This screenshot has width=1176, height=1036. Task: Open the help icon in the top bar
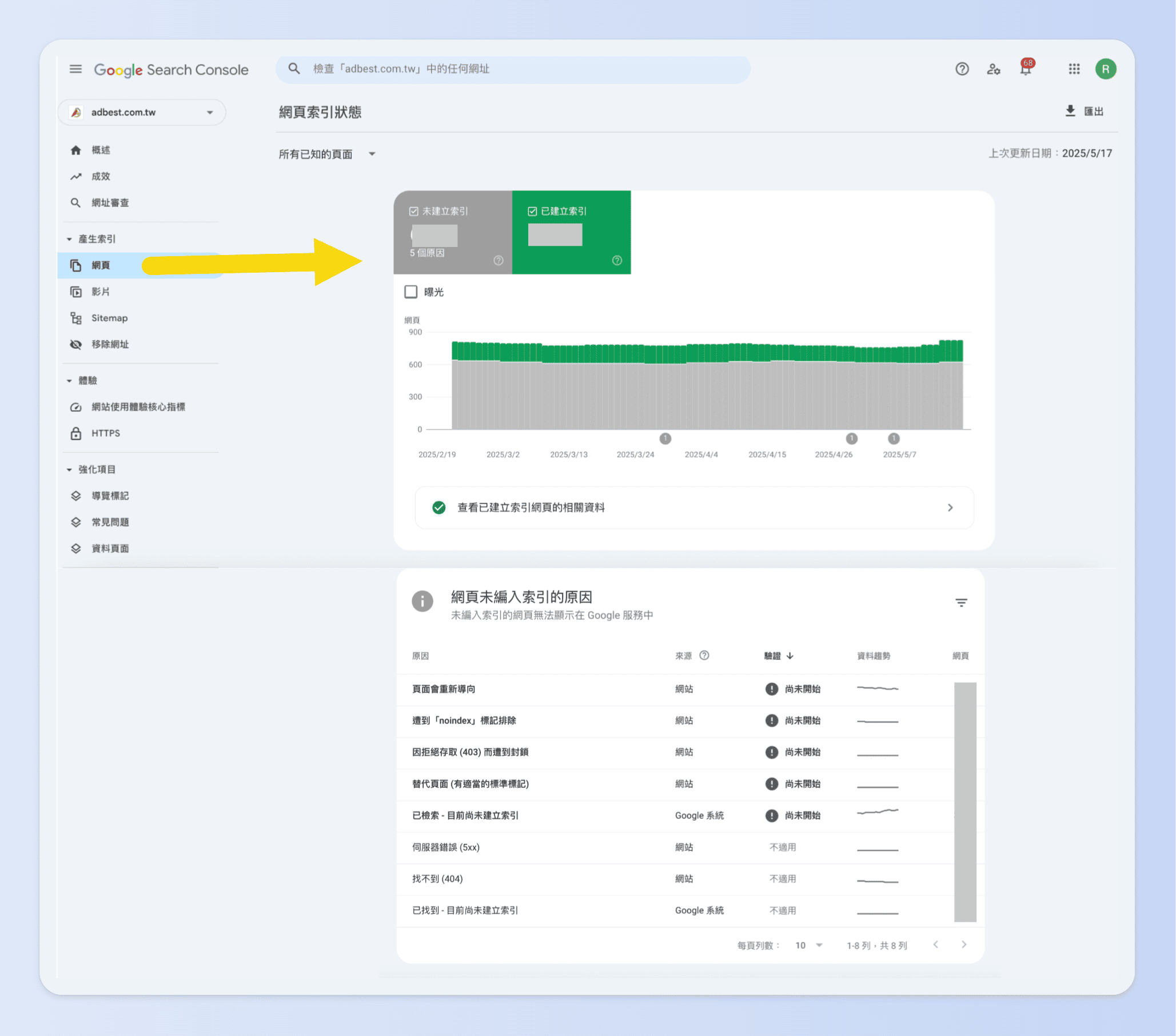click(x=962, y=69)
